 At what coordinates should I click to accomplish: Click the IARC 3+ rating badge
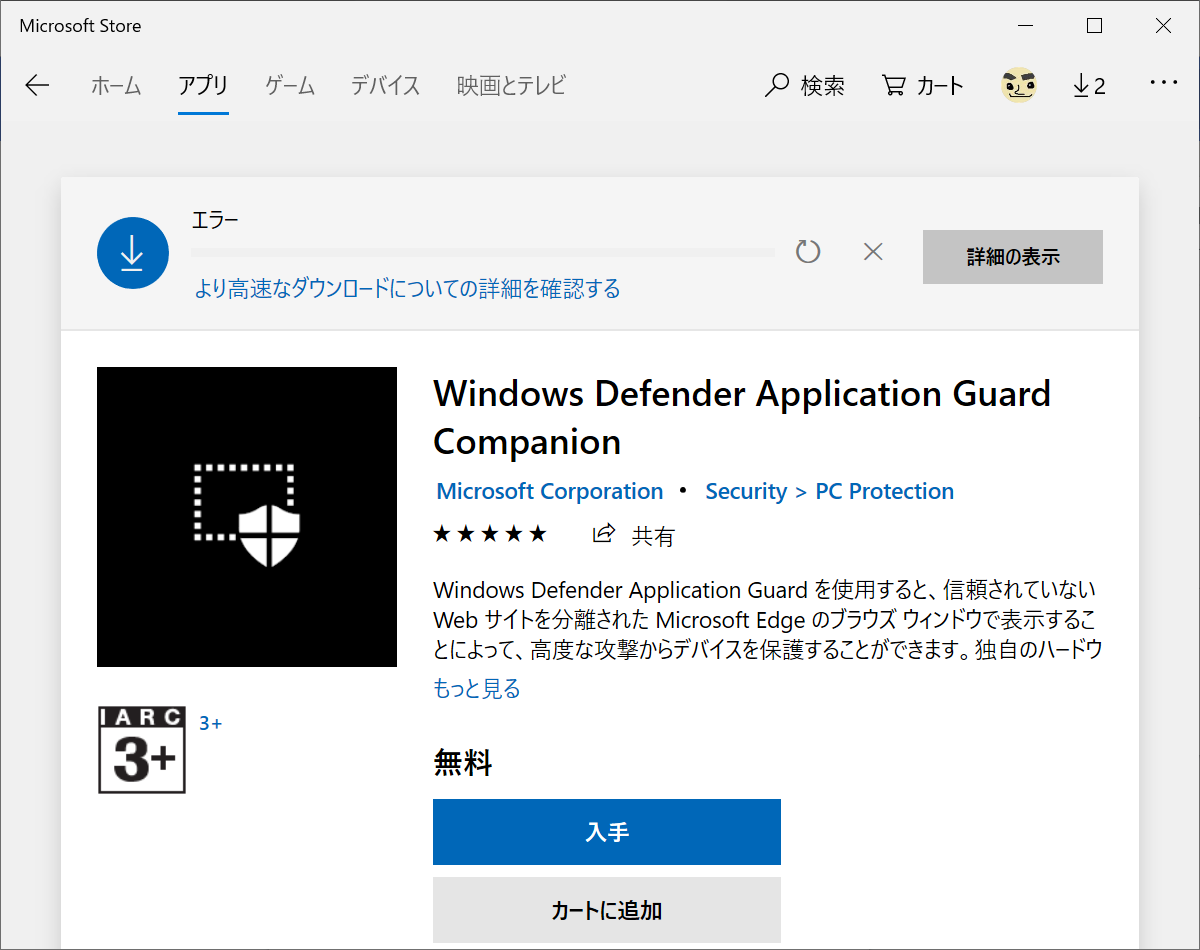click(142, 750)
